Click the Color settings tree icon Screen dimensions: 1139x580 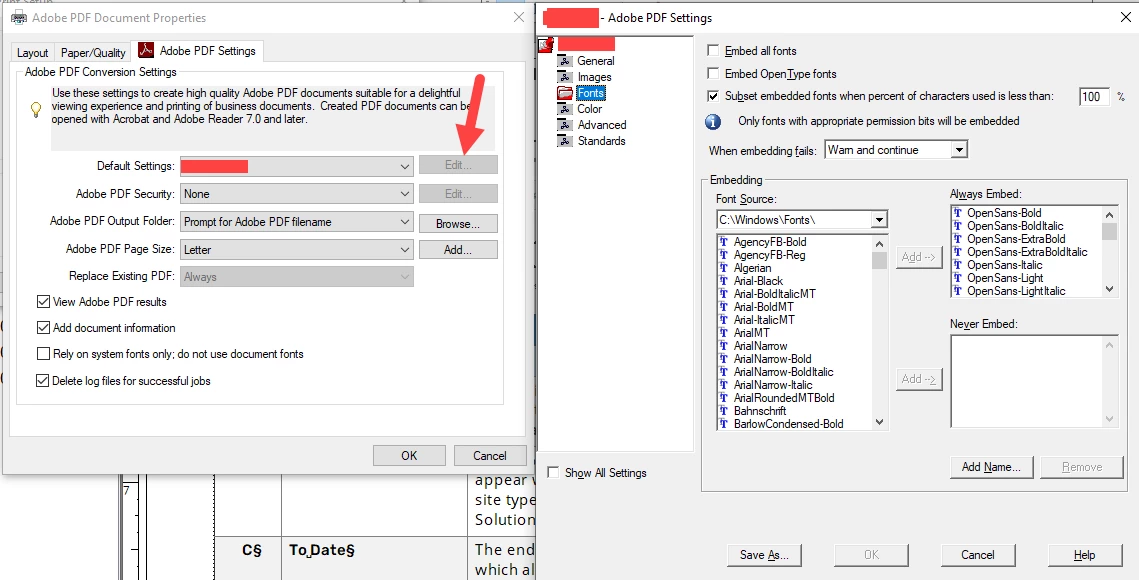coord(564,109)
